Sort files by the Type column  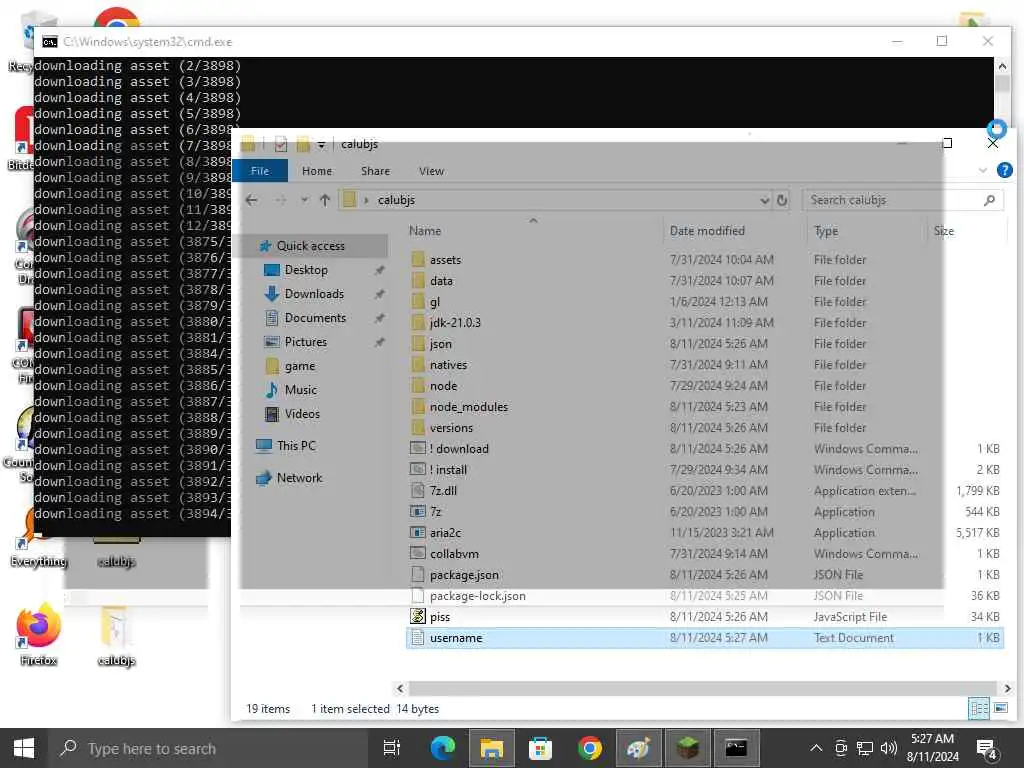(826, 231)
